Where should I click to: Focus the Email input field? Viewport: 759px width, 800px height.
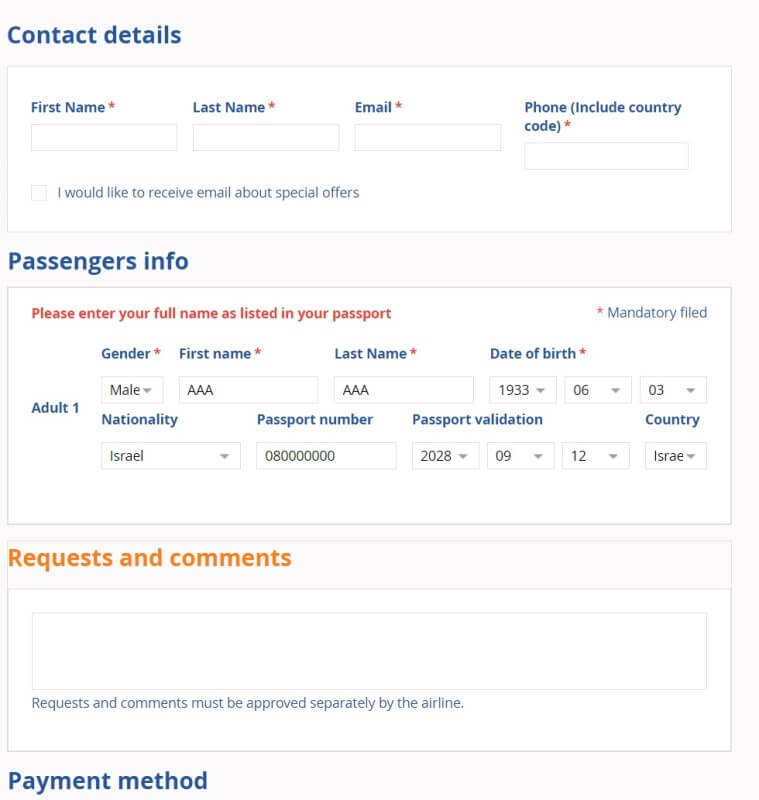click(x=427, y=138)
